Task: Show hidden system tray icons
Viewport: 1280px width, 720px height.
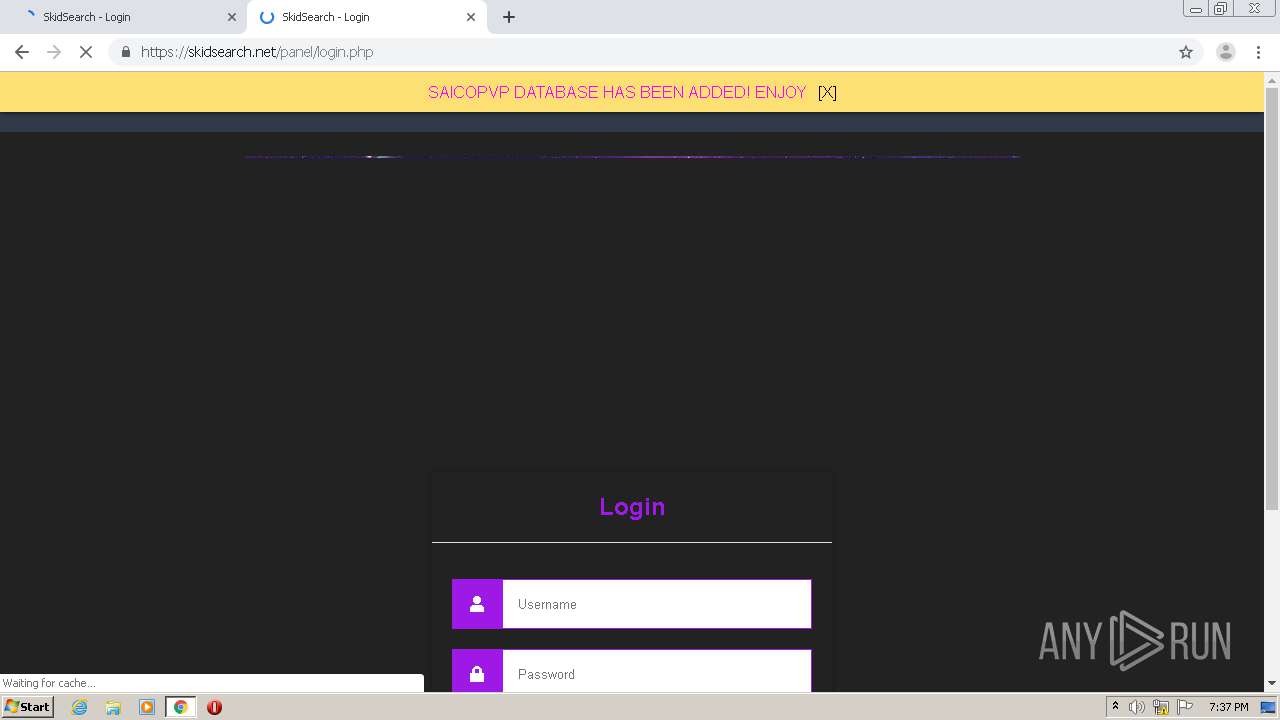Action: (x=1115, y=707)
